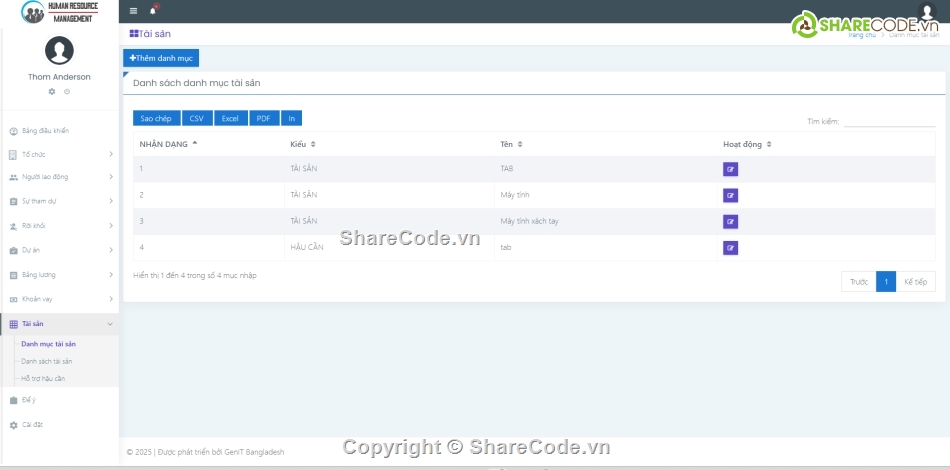Click the Rời khỏi icon
Screen dimensions: 950x470
coord(13,226)
